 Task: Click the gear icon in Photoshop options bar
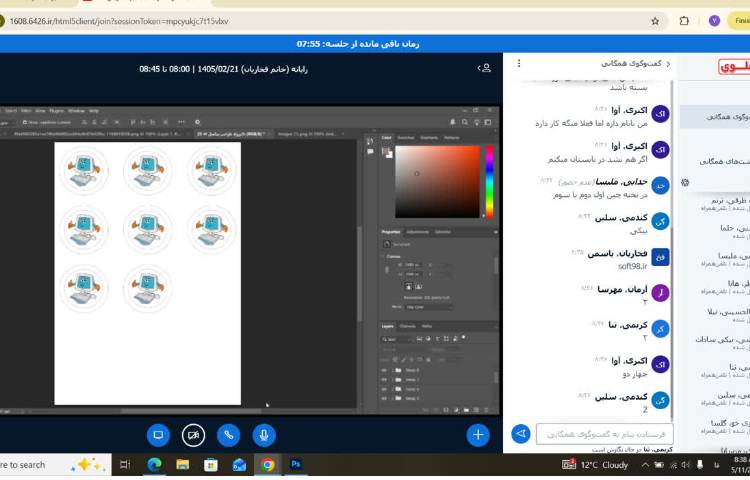tap(198, 122)
